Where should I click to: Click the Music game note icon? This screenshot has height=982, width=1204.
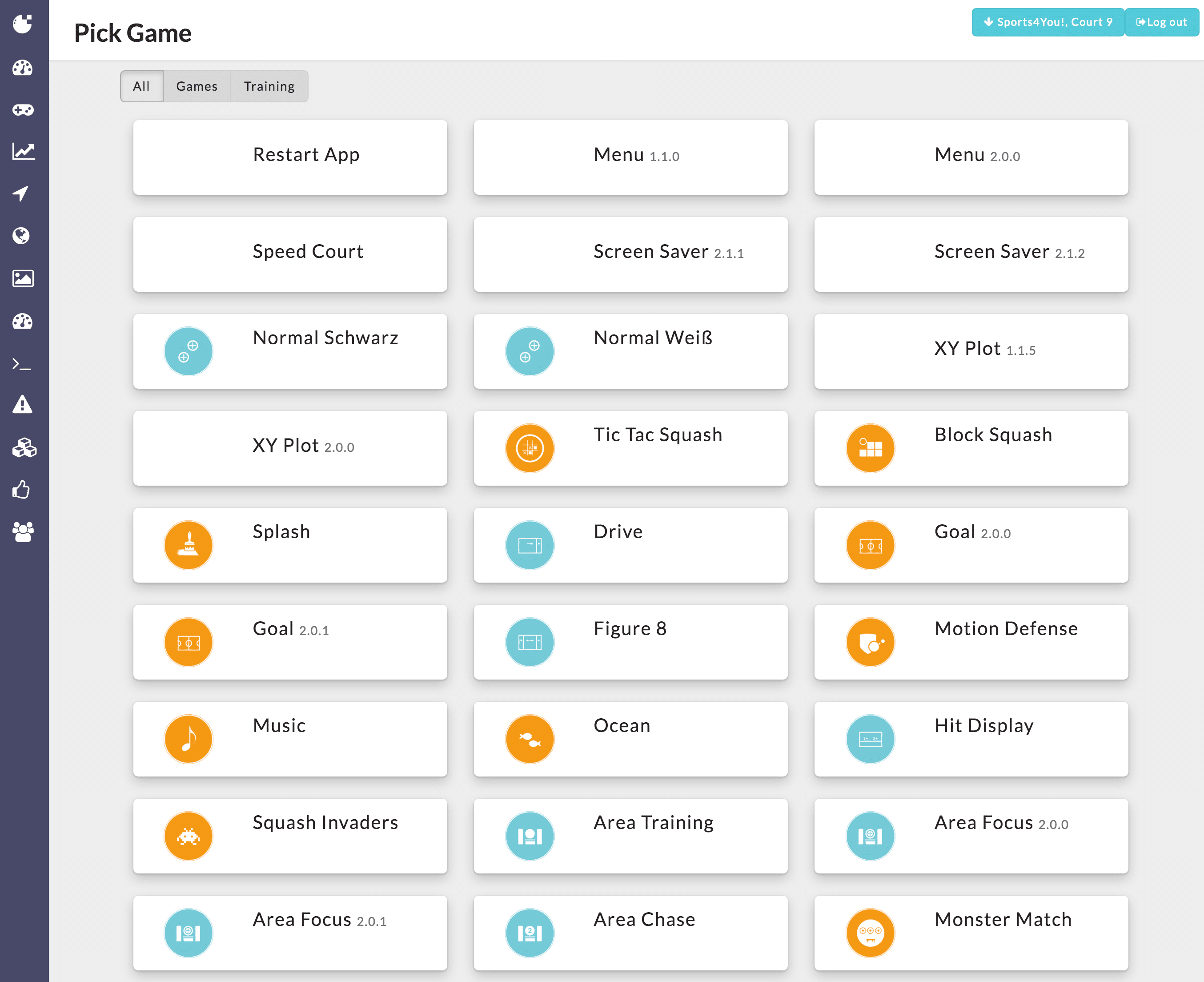click(189, 739)
